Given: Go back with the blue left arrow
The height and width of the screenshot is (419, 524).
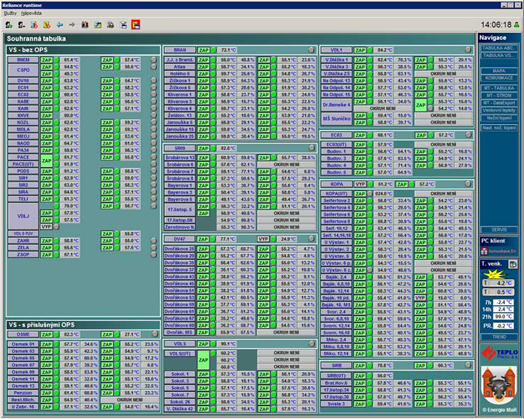Looking at the screenshot, I should click(x=60, y=25).
